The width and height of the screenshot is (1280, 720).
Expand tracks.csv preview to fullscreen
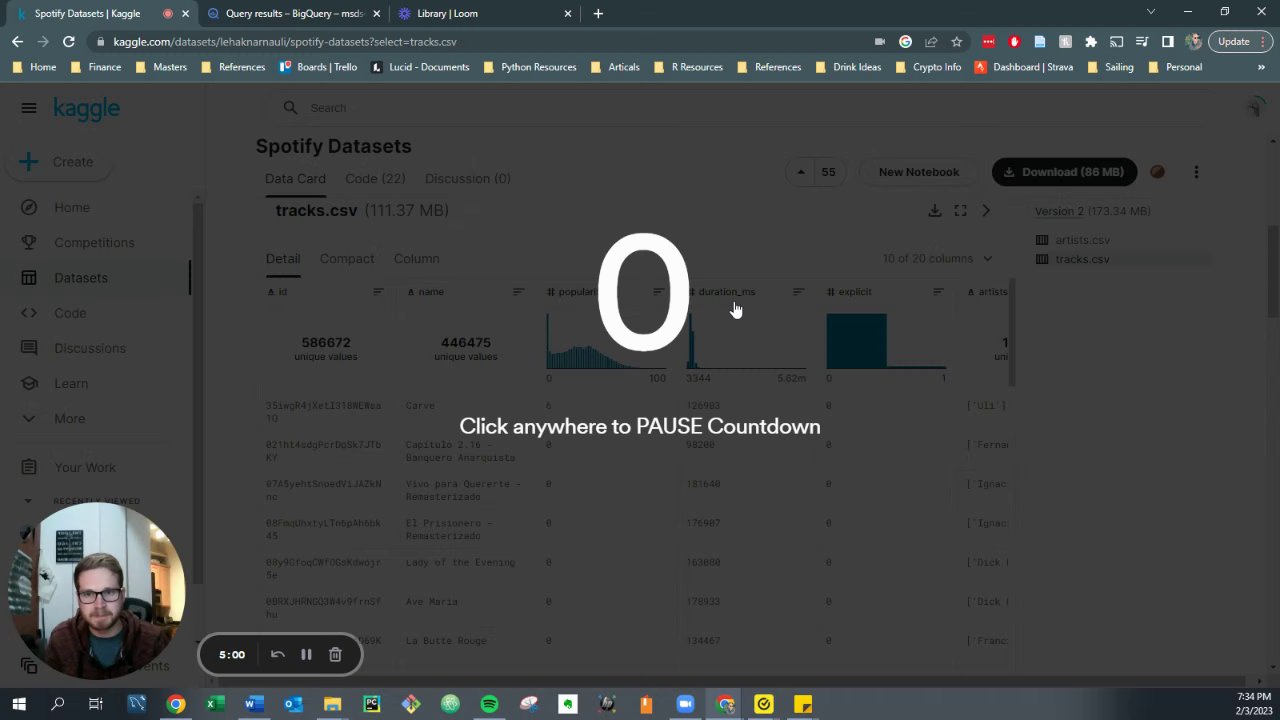point(960,211)
